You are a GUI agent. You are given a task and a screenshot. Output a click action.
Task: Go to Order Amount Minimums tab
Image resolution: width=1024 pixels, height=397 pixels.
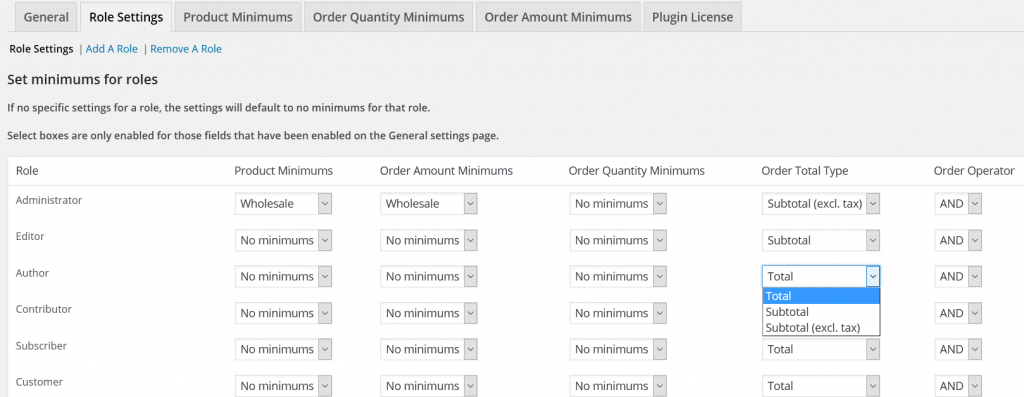pos(558,17)
